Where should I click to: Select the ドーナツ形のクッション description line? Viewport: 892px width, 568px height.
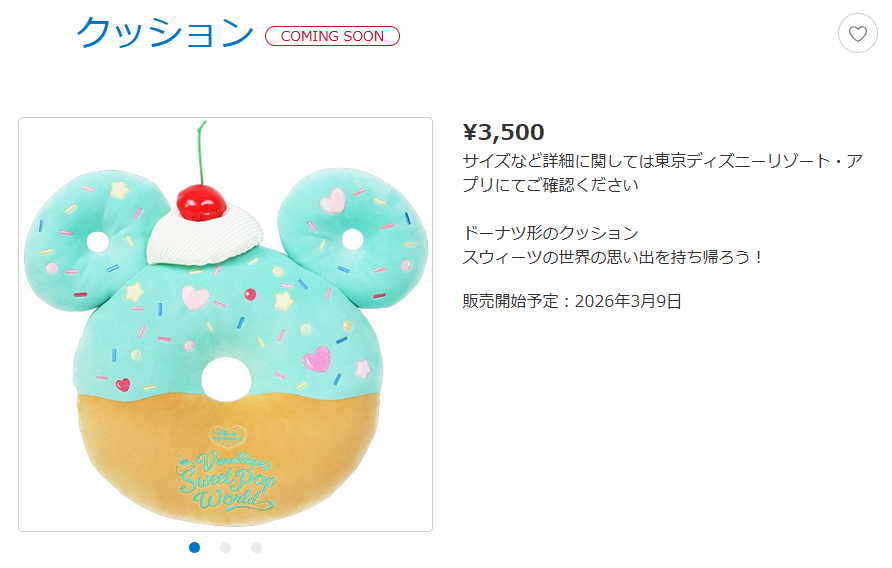551,233
